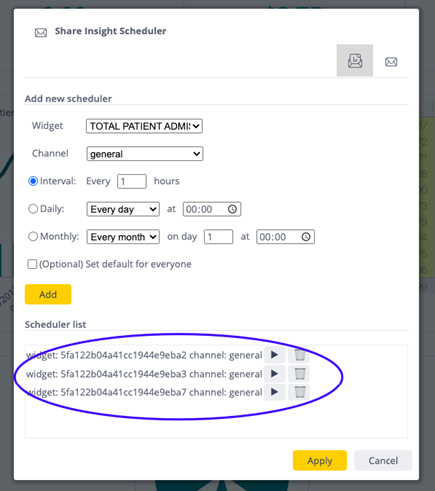Run scheduler for widget ending eba3
Viewport: 435px width, 491px height.
274,374
